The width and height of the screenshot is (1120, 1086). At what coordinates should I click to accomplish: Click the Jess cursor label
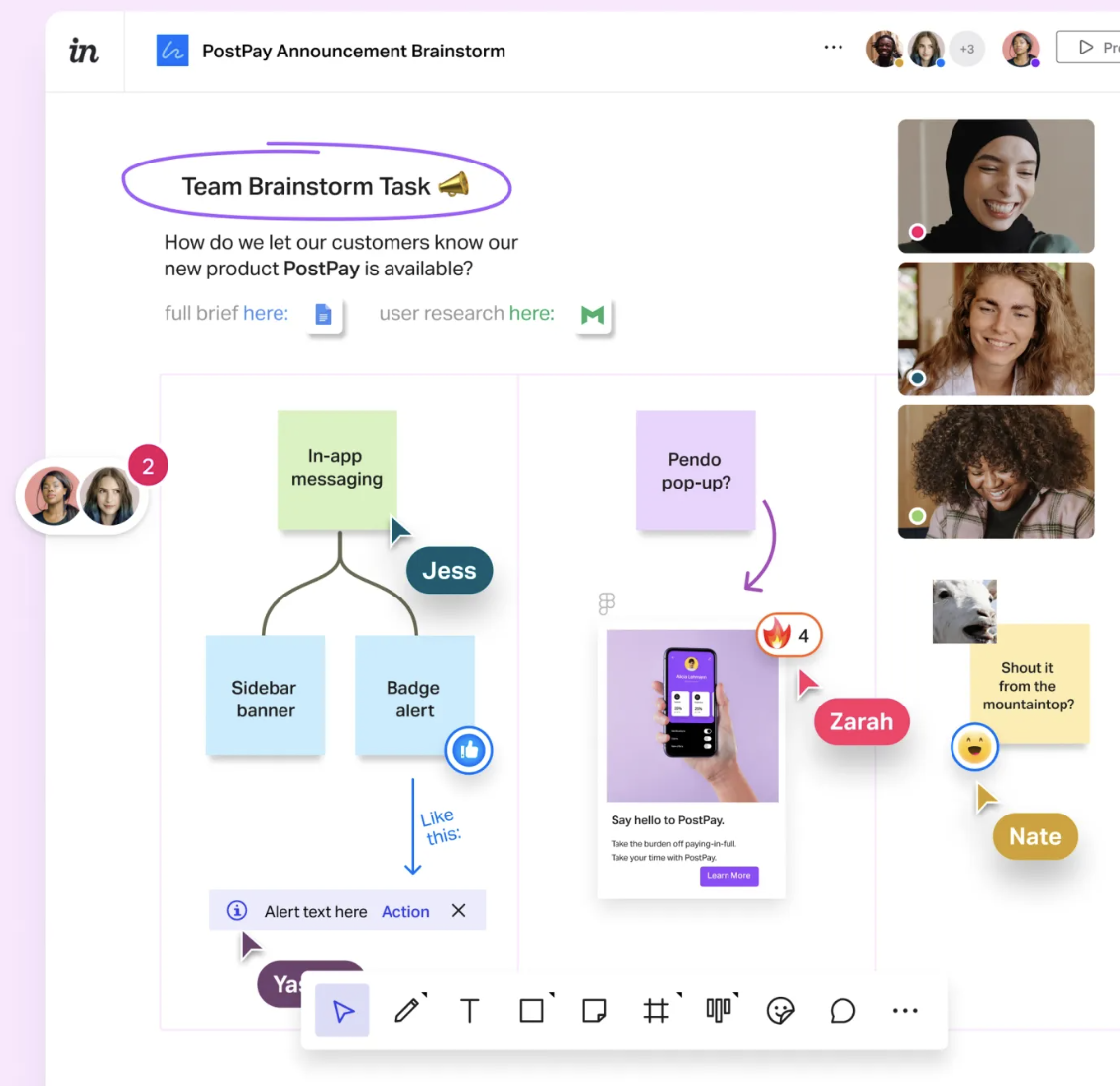pos(449,570)
